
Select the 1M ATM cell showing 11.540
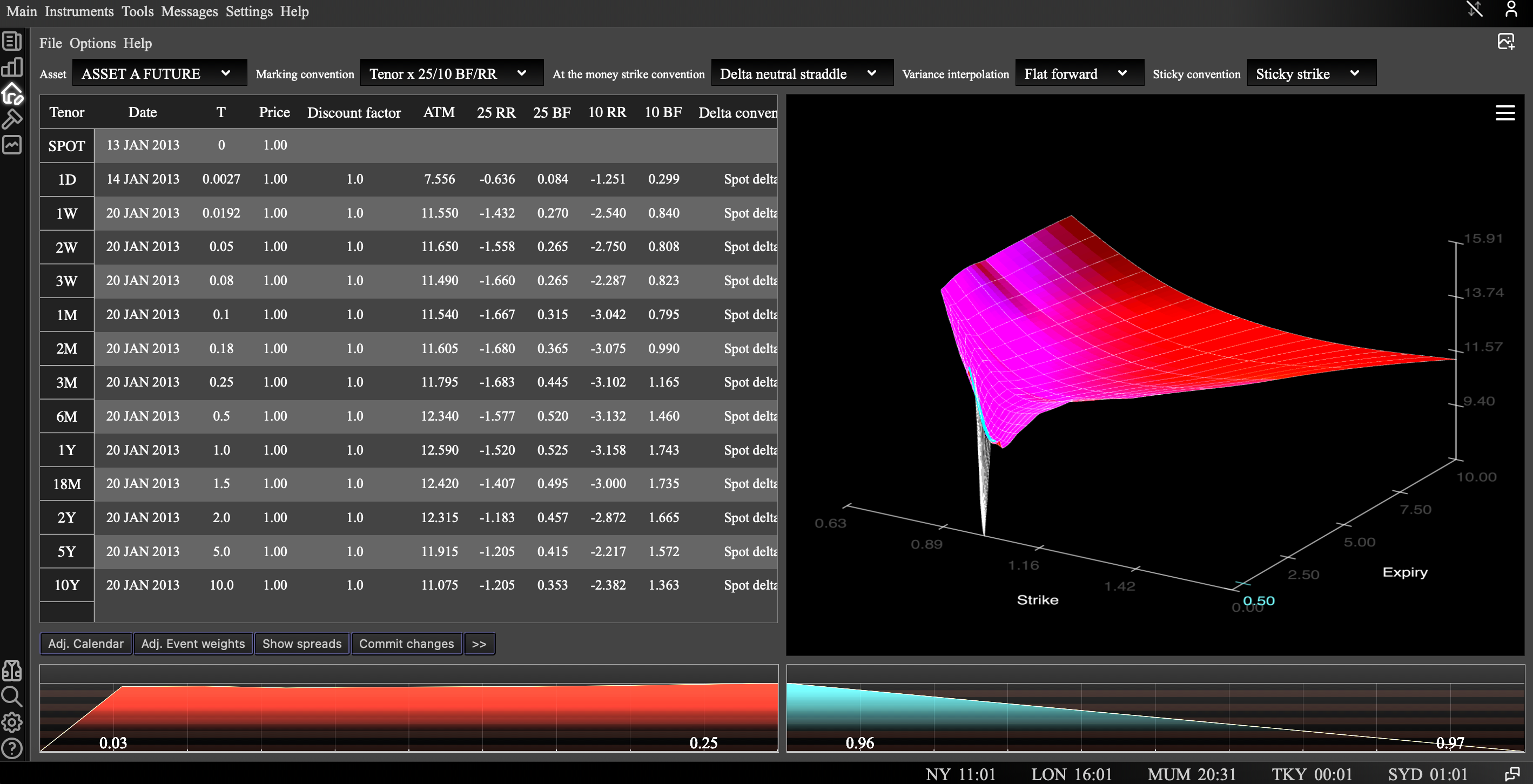[439, 315]
